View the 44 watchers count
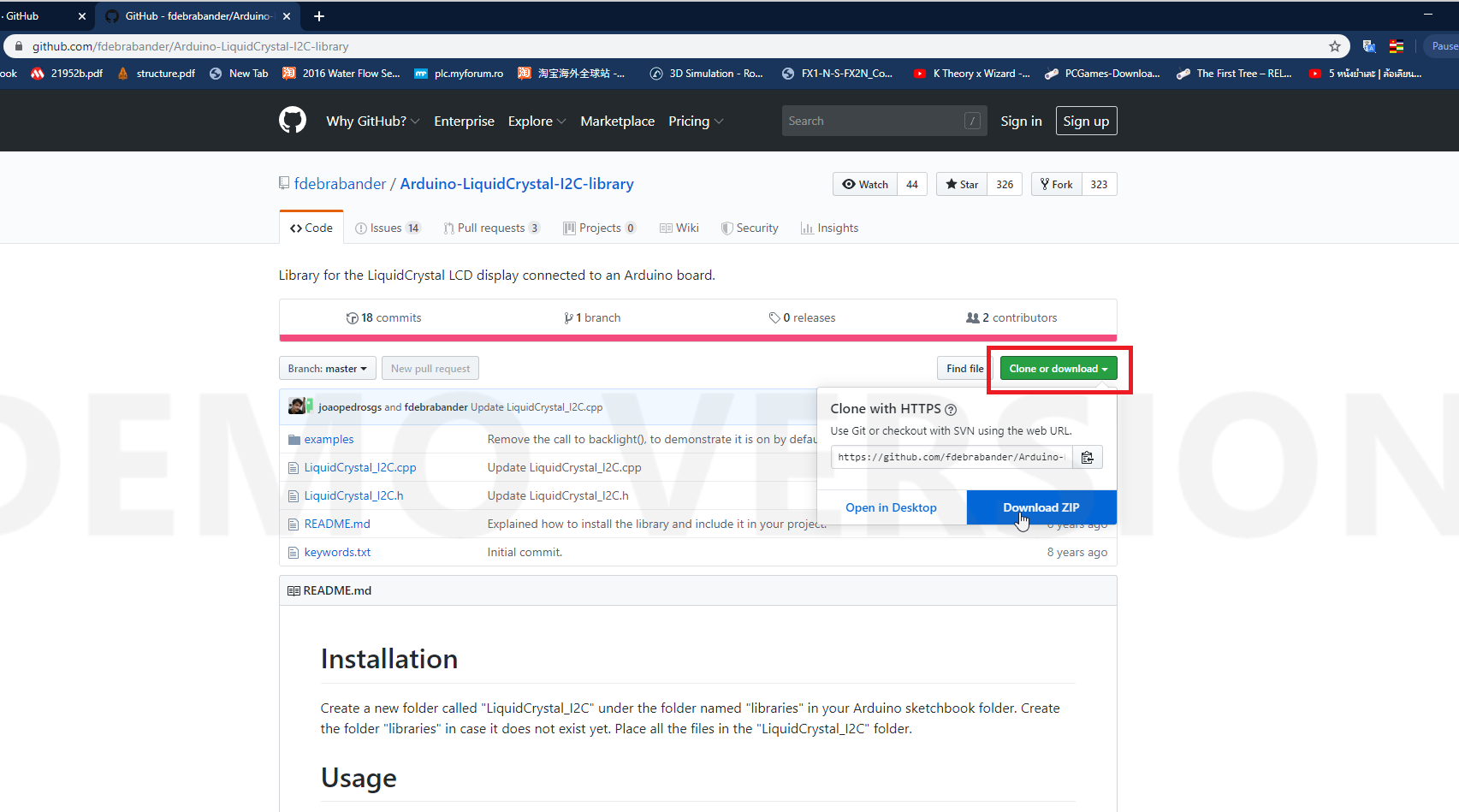The image size is (1459, 812). (x=912, y=184)
